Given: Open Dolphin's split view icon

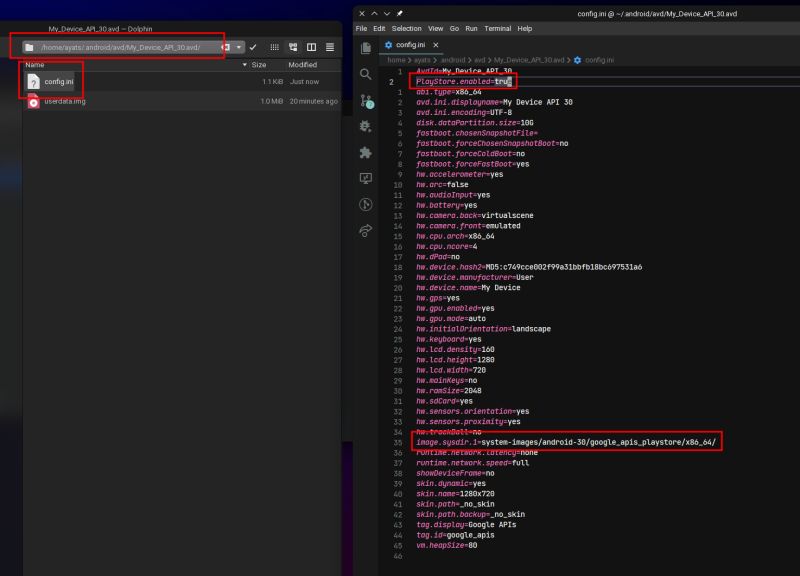Looking at the screenshot, I should (311, 47).
